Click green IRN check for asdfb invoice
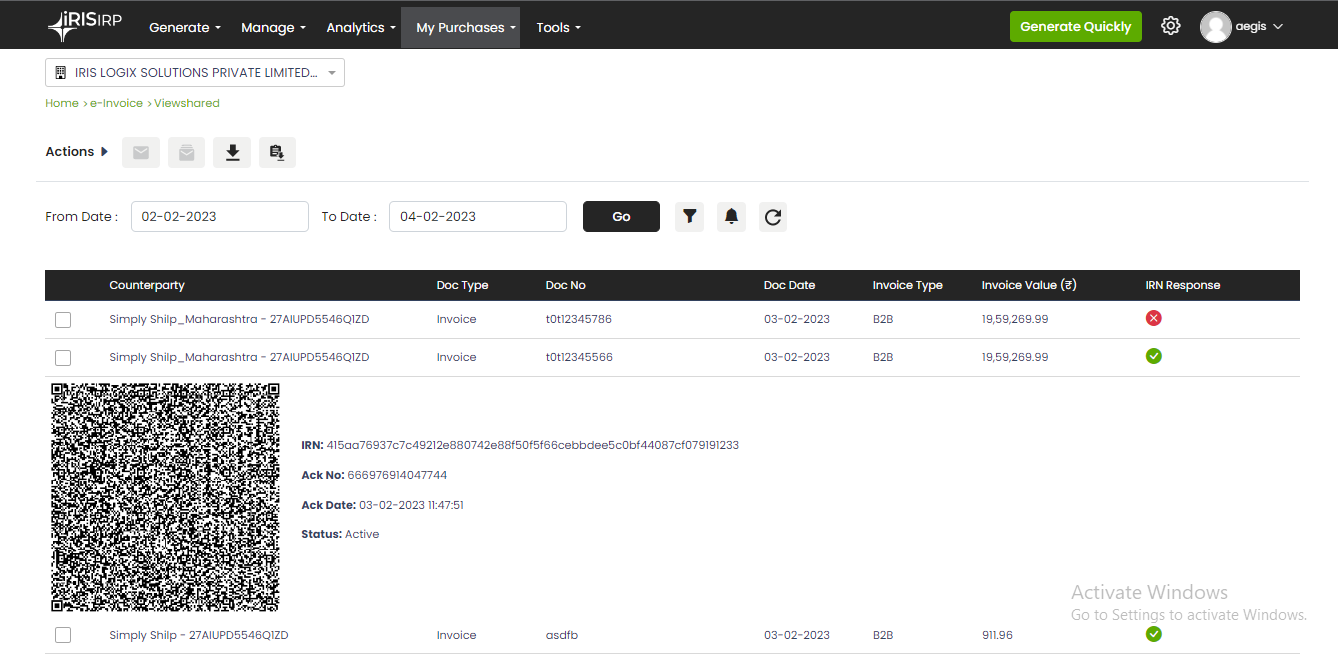The height and width of the screenshot is (655, 1338). coord(1153,634)
